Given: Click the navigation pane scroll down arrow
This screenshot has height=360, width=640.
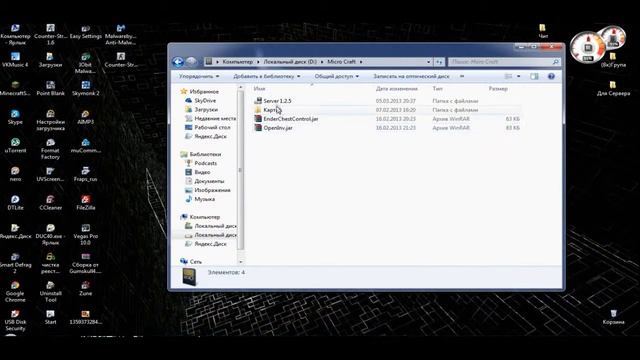Looking at the screenshot, I should click(240, 262).
